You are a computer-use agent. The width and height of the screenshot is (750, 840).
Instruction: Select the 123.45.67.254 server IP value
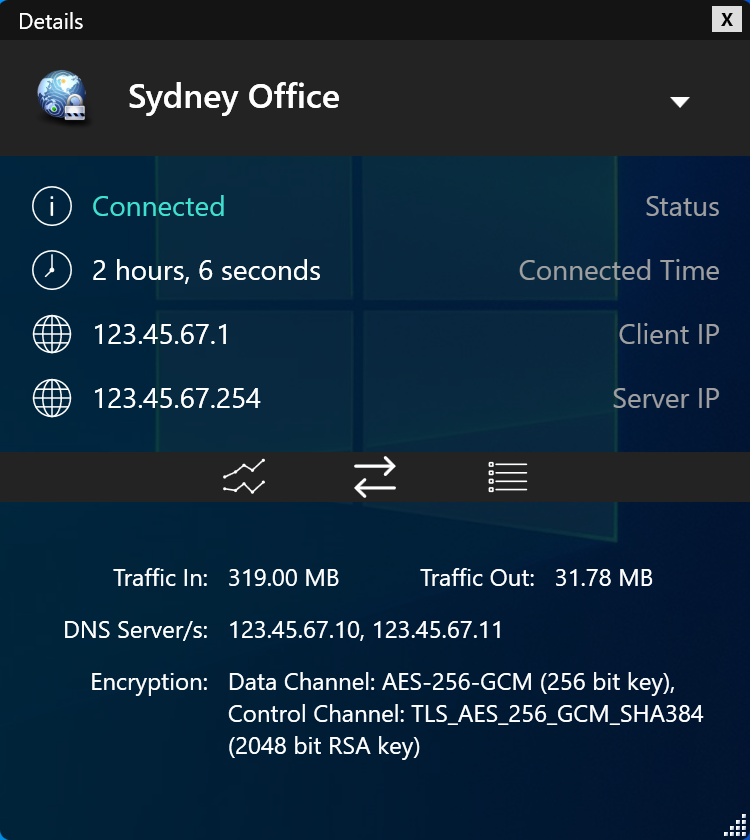[176, 399]
